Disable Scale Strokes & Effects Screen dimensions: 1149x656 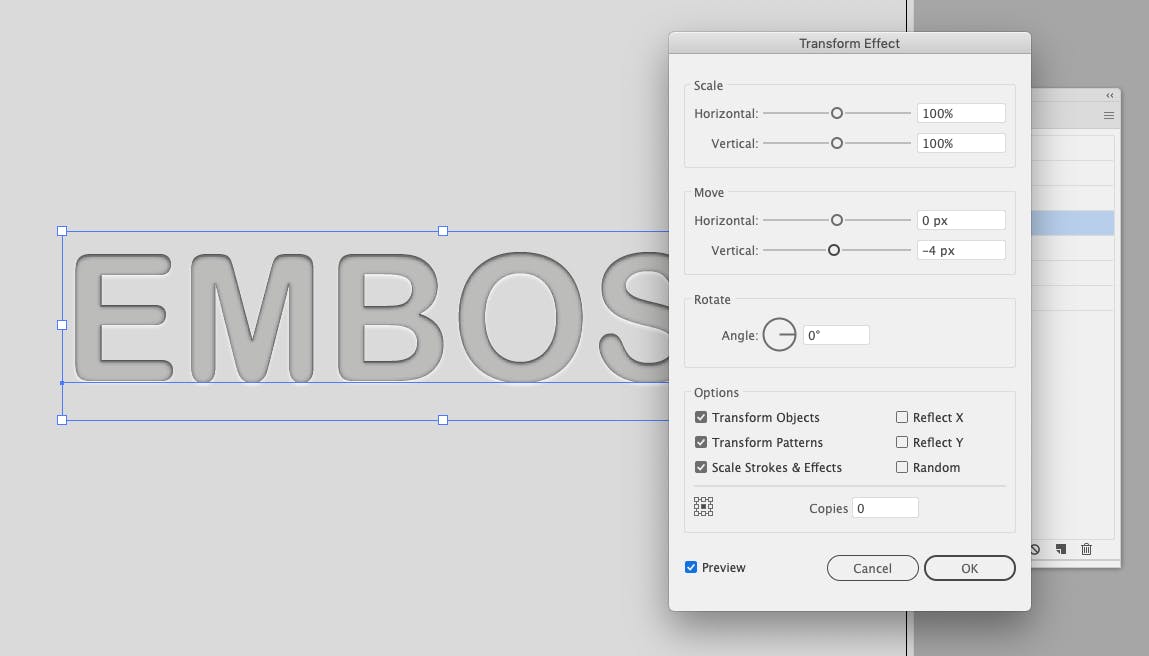700,467
